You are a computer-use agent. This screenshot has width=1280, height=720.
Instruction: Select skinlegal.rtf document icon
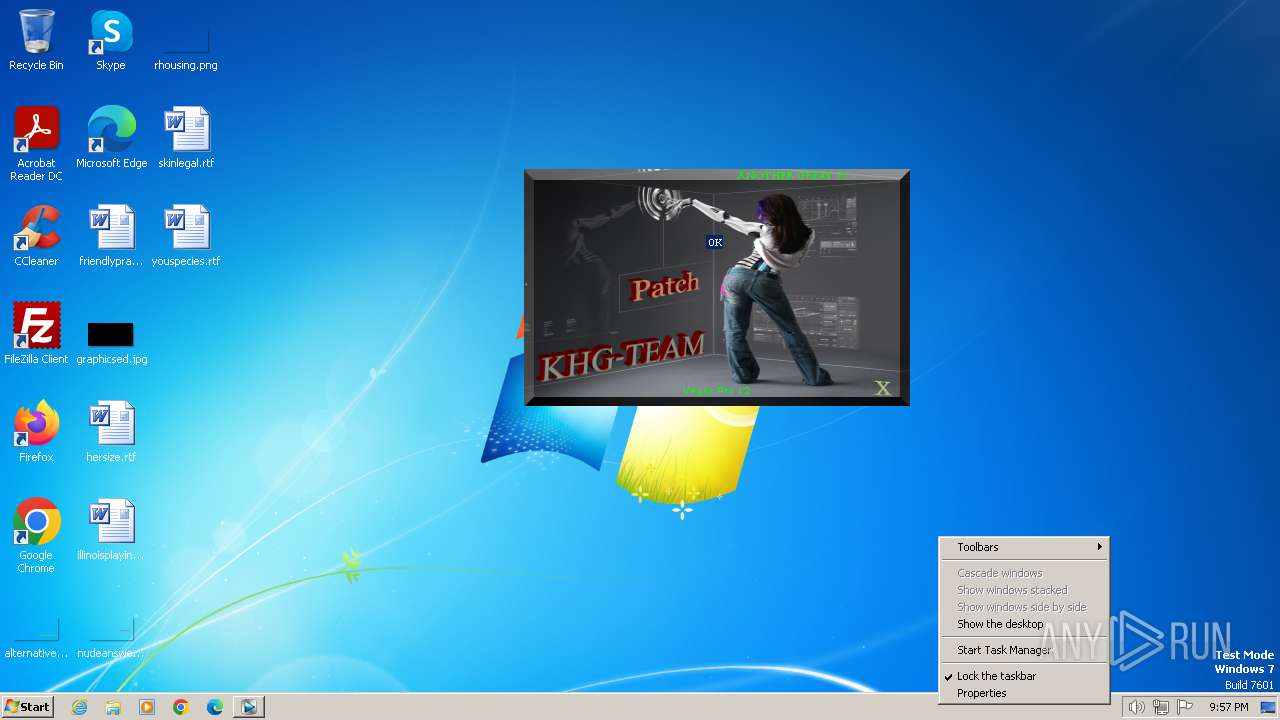[x=186, y=138]
